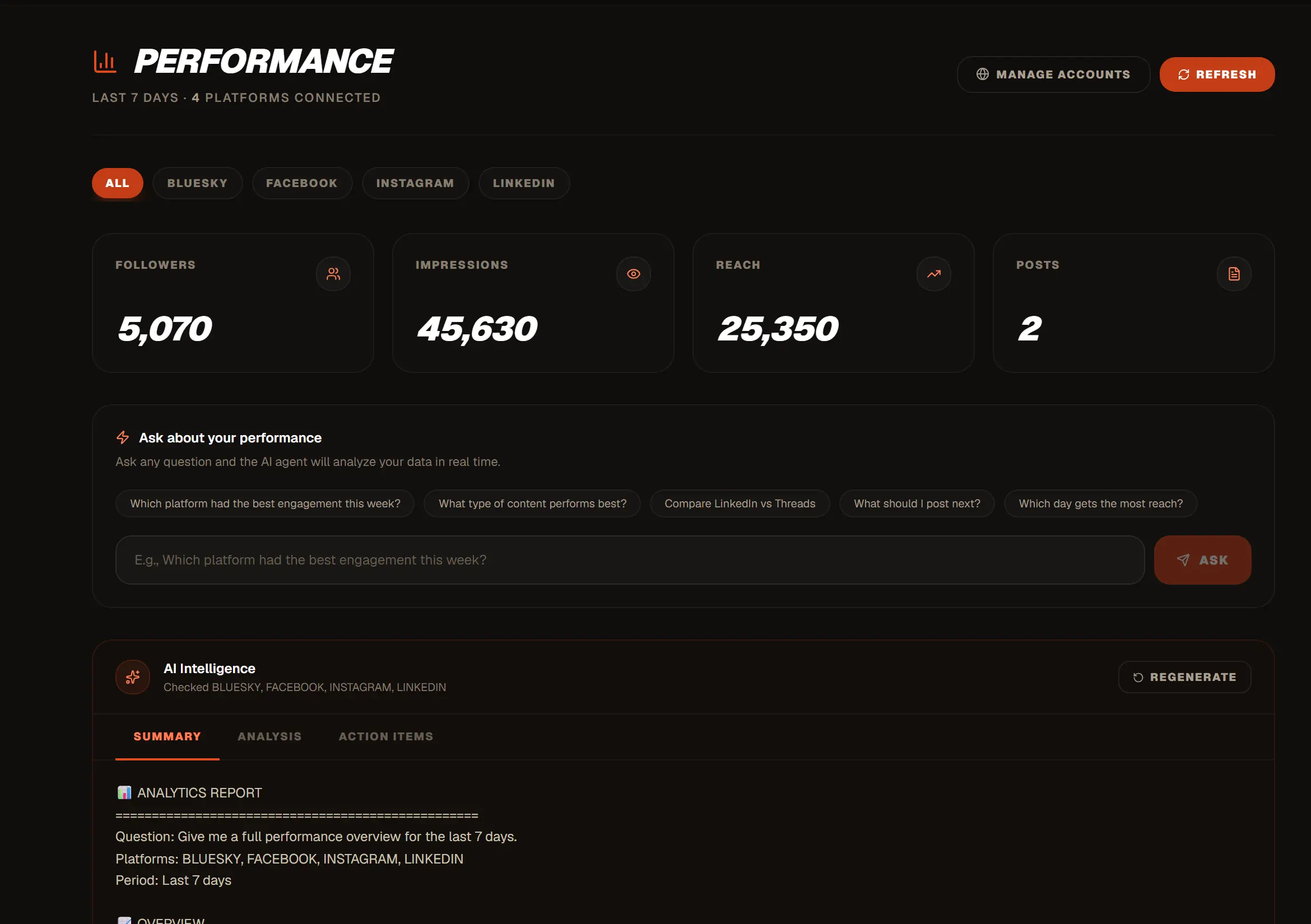
Task: Click the Impressions value 45,630
Action: [477, 330]
